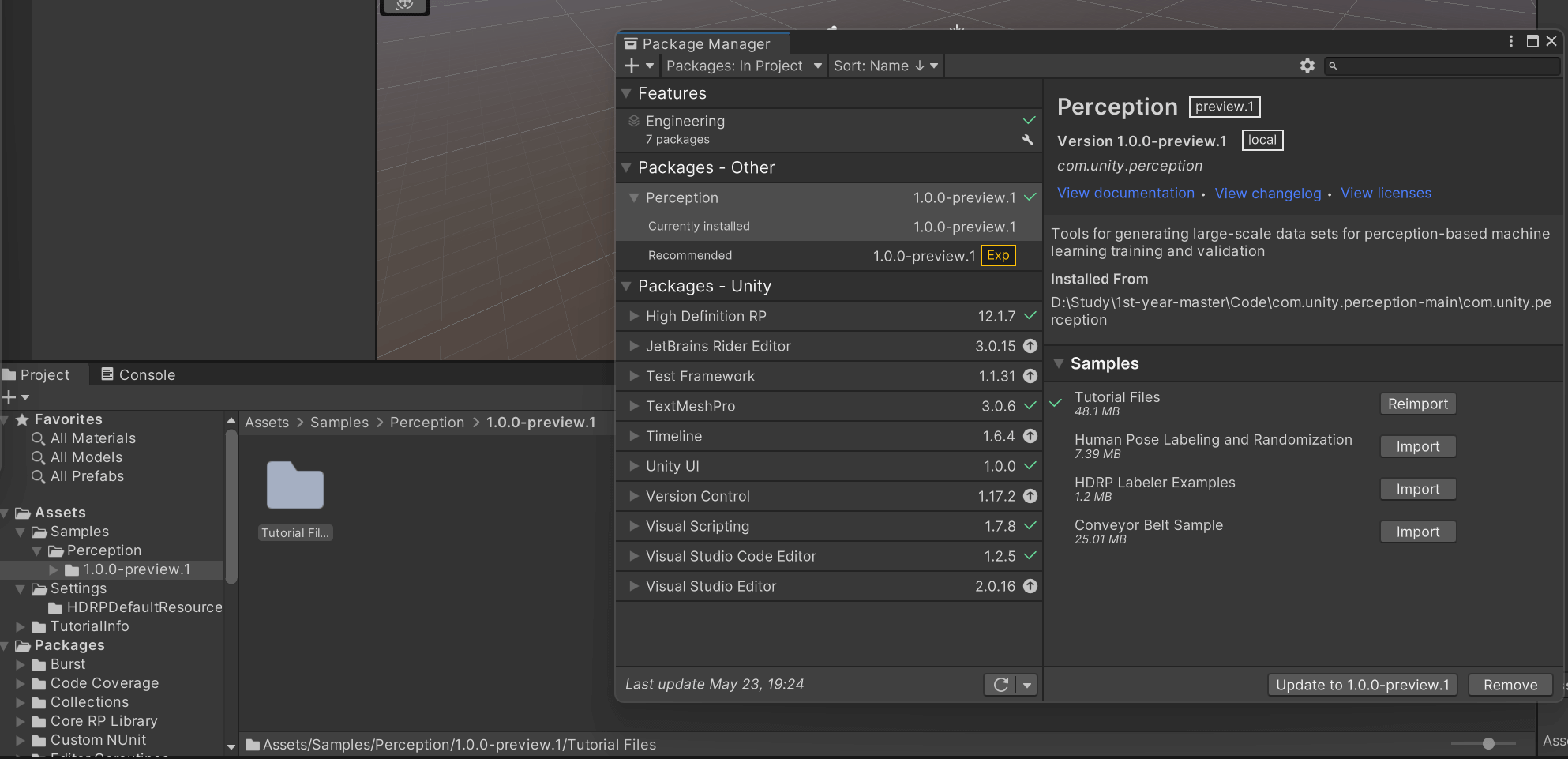Expand the Burst package folder

click(21, 664)
